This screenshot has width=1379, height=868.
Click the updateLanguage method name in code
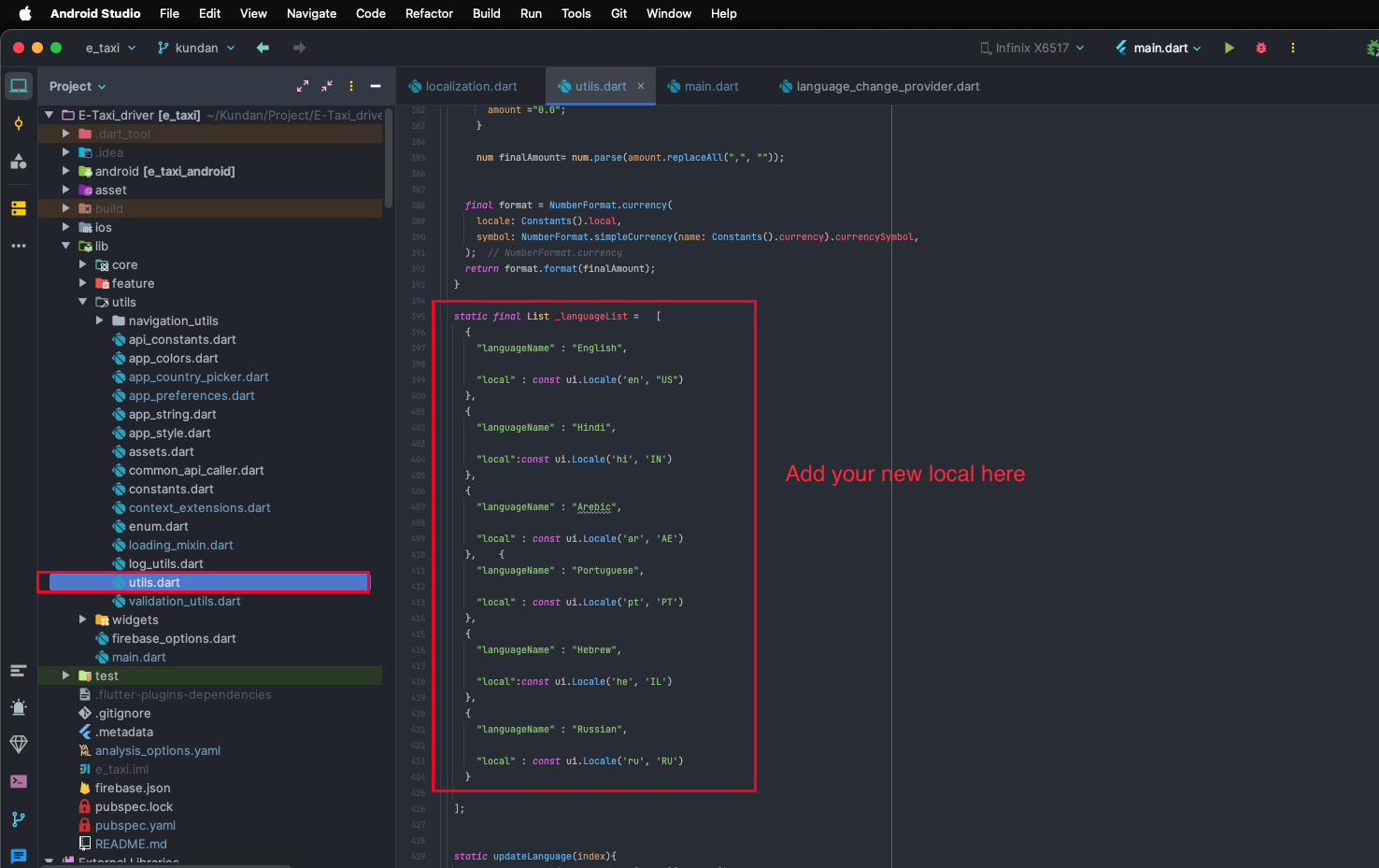[x=533, y=857]
